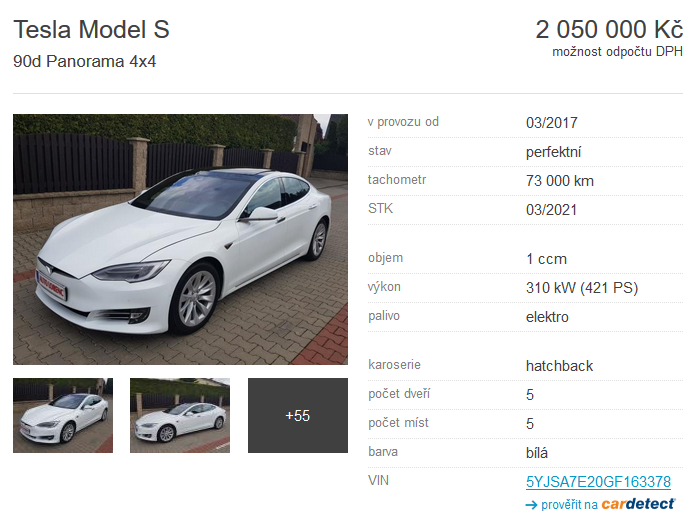Click the Tesla Model S title
This screenshot has width=693, height=523.
click(91, 30)
